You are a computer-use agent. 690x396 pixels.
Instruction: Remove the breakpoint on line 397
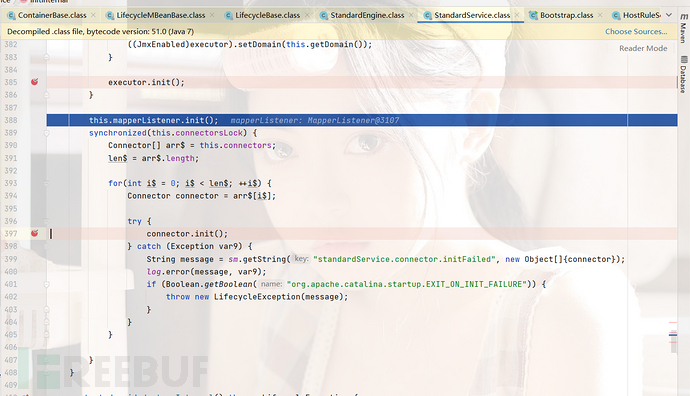tap(35, 233)
